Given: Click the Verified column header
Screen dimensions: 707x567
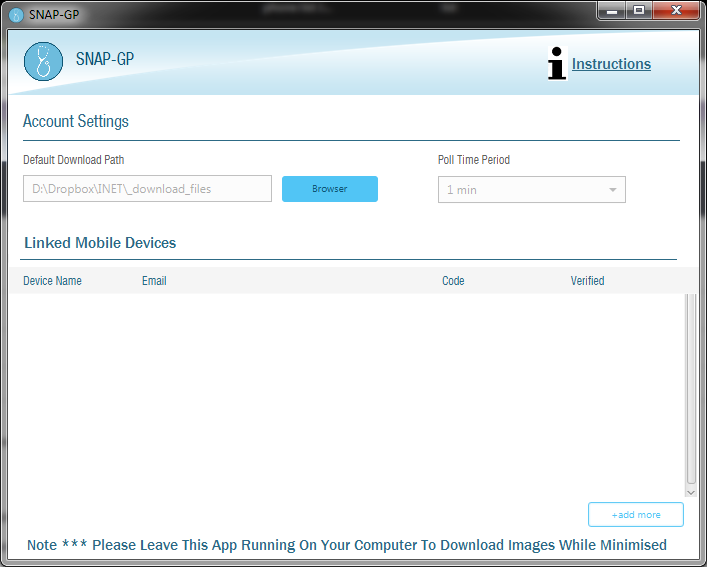Looking at the screenshot, I should [587, 281].
